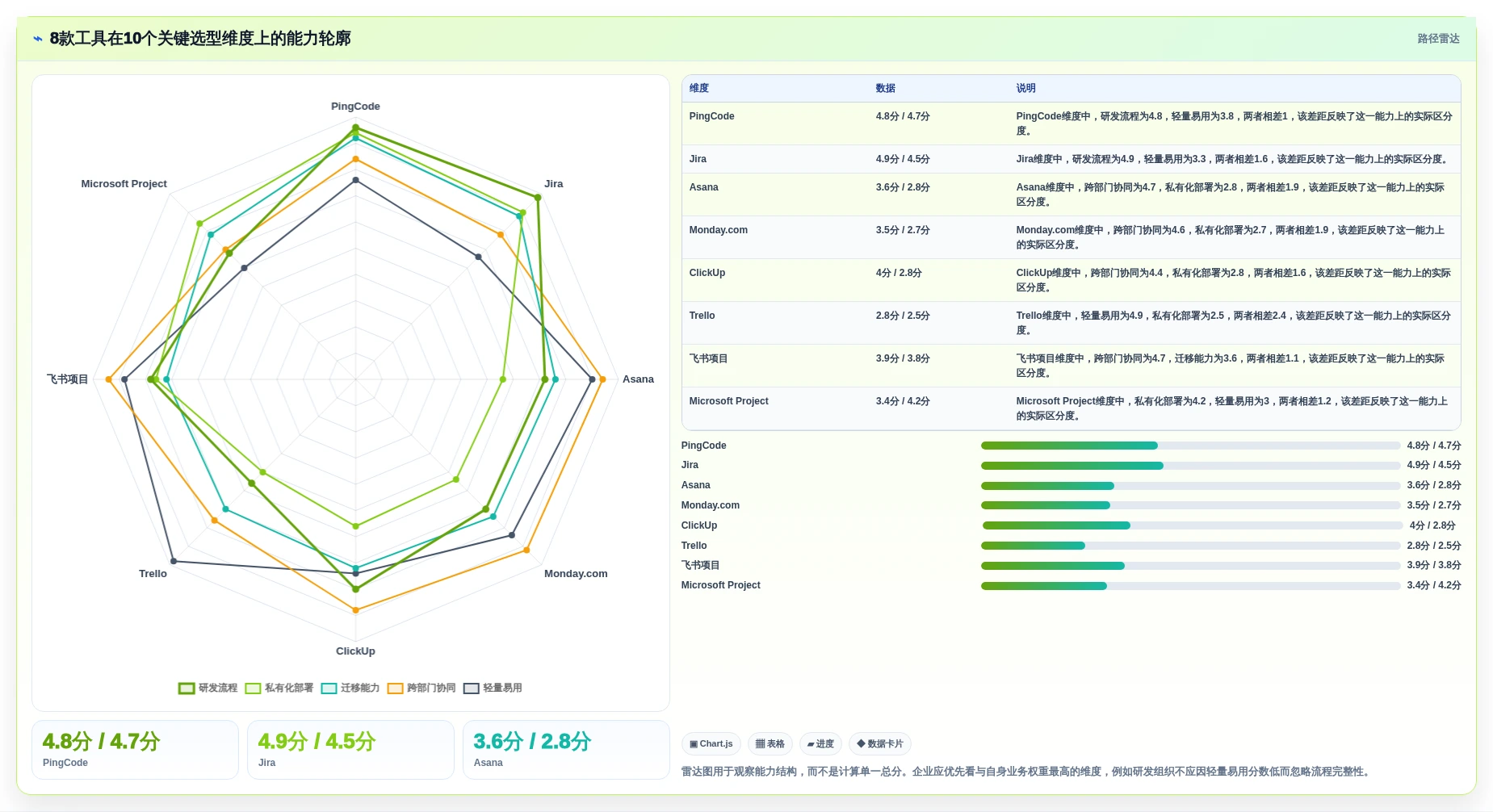
Task: Open the Jira 4.9分 / 4.5分 stat card
Action: [x=350, y=750]
